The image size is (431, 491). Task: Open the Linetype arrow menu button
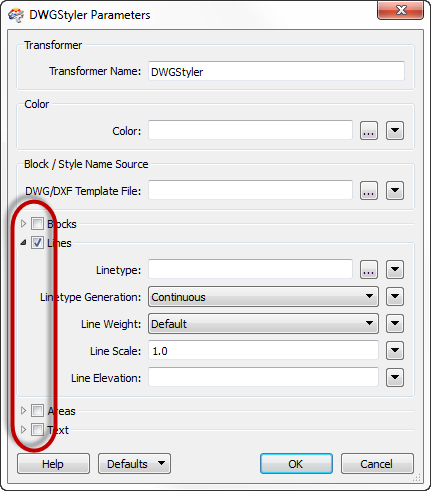[x=395, y=269]
